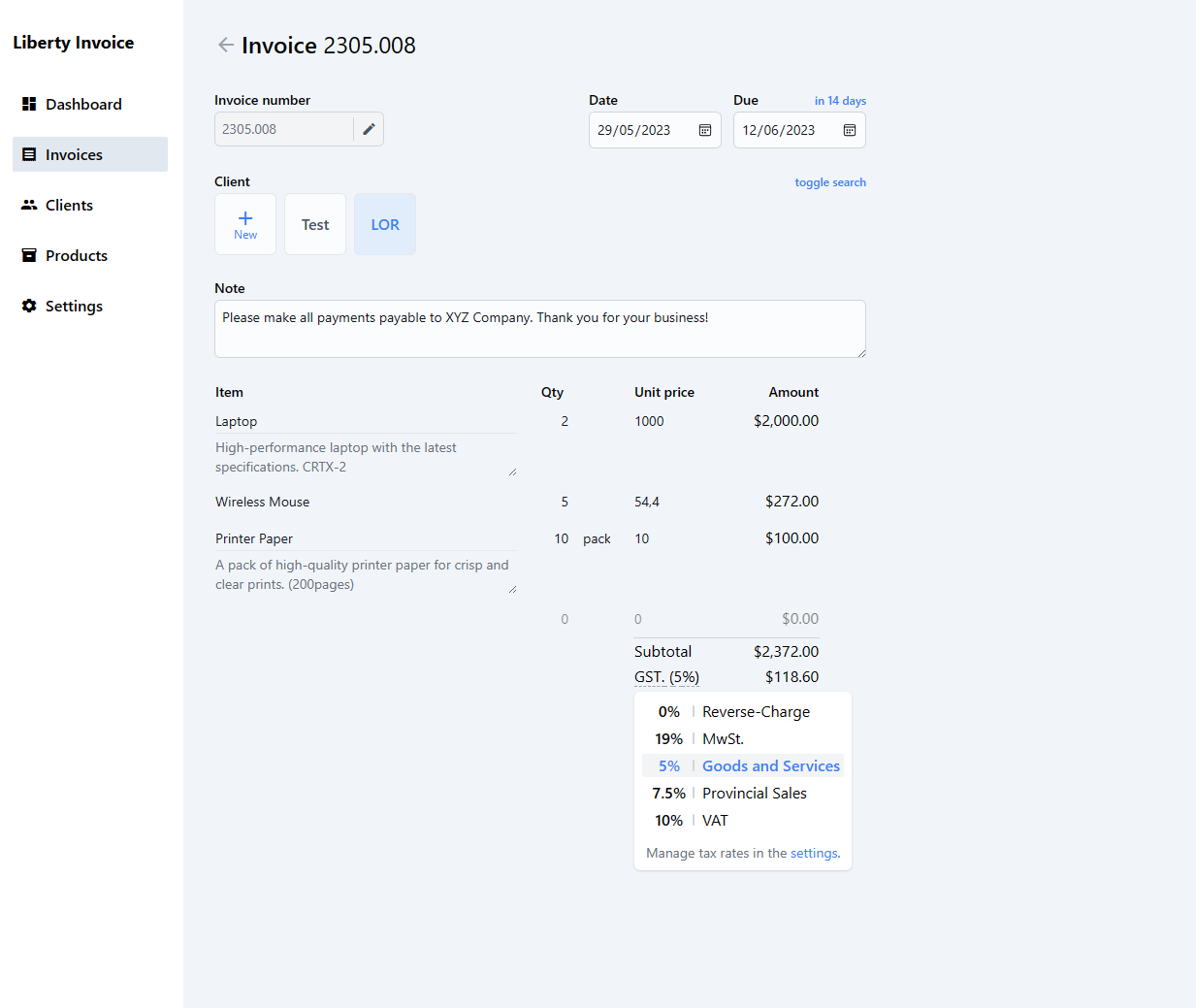Image resolution: width=1196 pixels, height=1008 pixels.
Task: Go back using the arrow beside Invoice 2305.008
Action: click(x=226, y=45)
